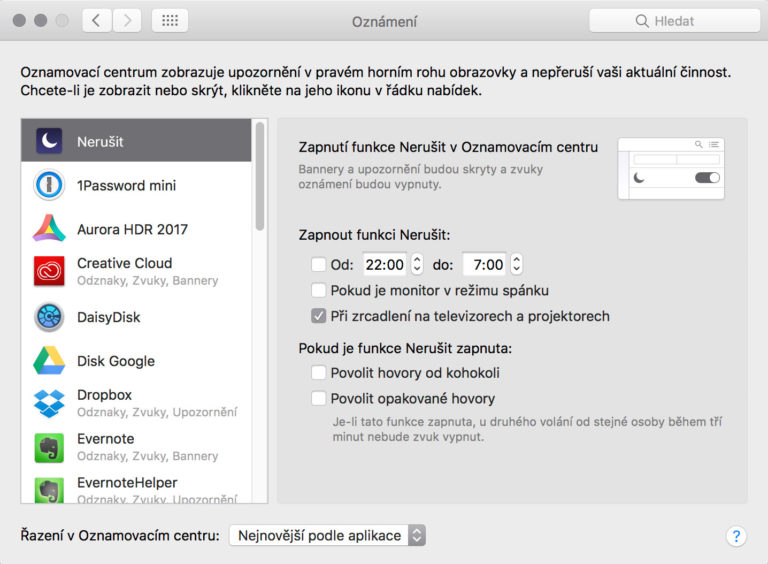Check 'Pokud je monitor v režimu spánku'
Screen dimensions: 768x564
[x=318, y=291]
